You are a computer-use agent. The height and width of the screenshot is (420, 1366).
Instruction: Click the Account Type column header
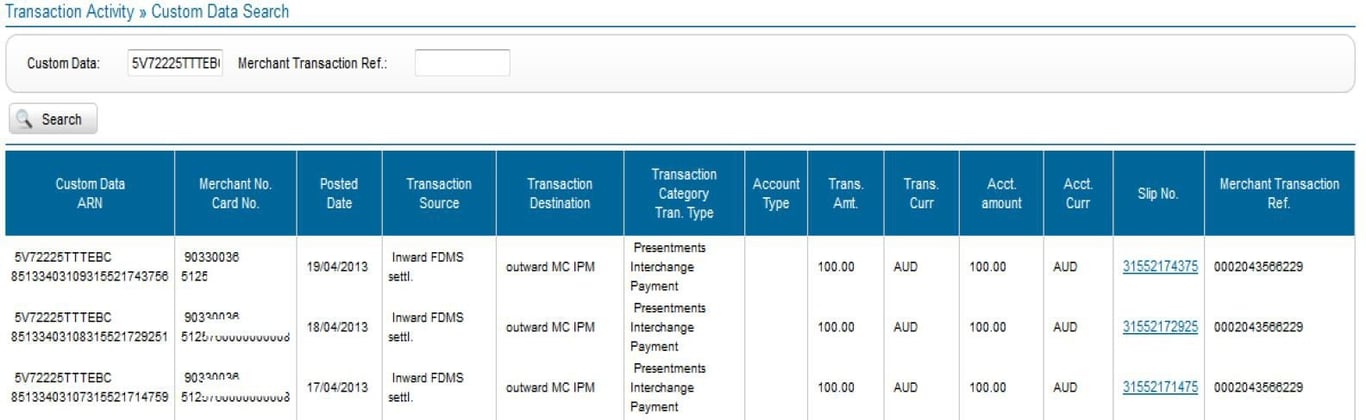coord(776,193)
